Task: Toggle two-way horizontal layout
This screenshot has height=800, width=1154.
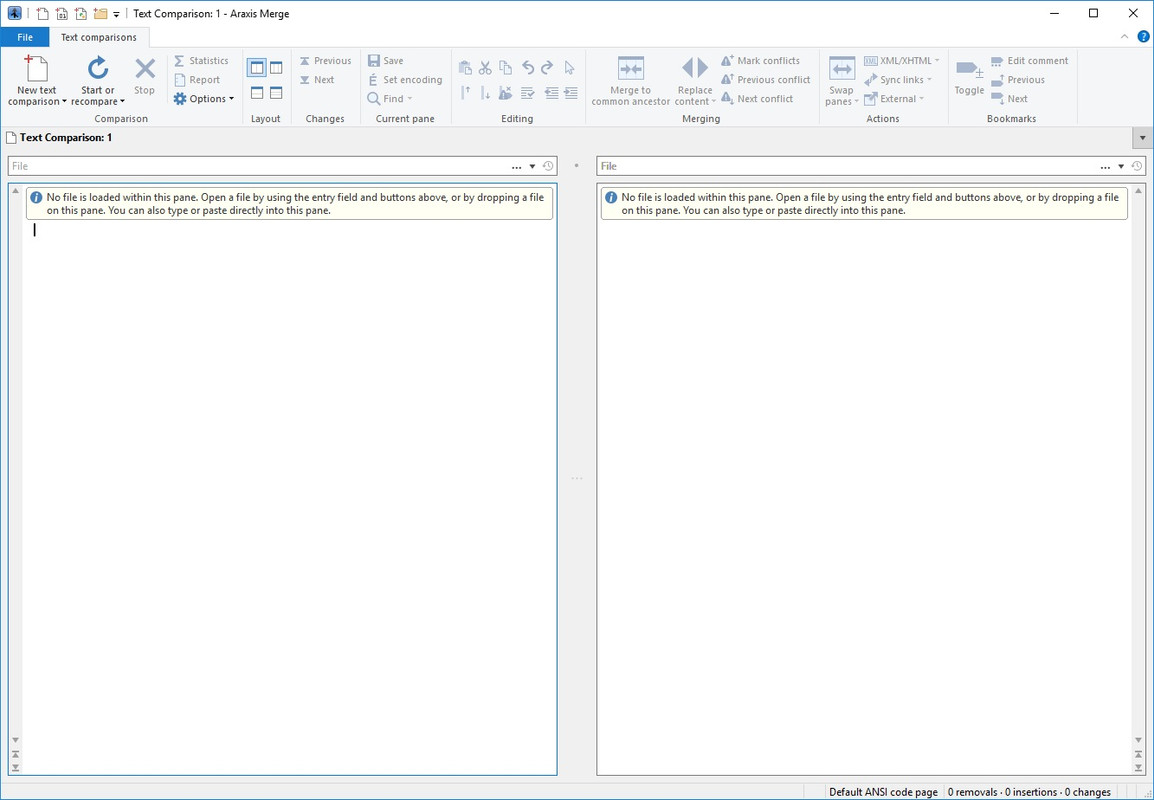Action: (x=257, y=93)
